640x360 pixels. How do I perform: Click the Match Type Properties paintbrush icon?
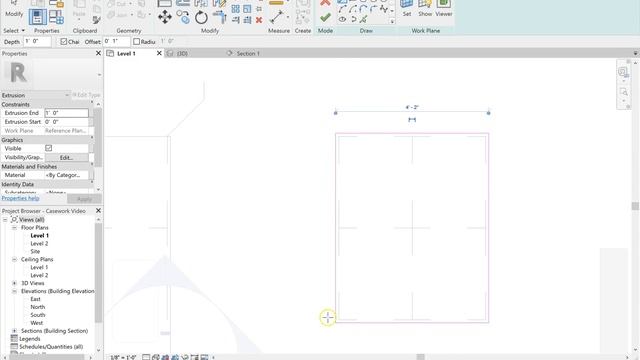[x=96, y=20]
